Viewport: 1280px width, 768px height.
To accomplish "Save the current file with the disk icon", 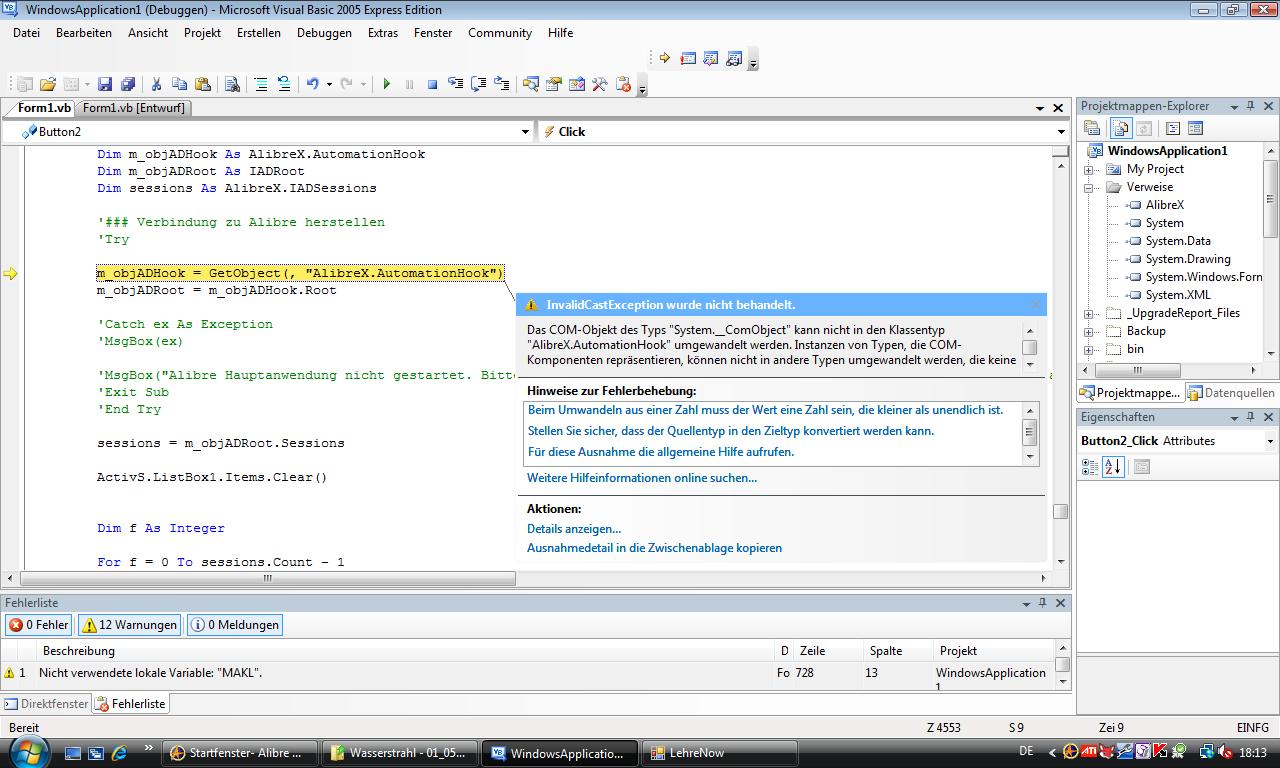I will [105, 85].
